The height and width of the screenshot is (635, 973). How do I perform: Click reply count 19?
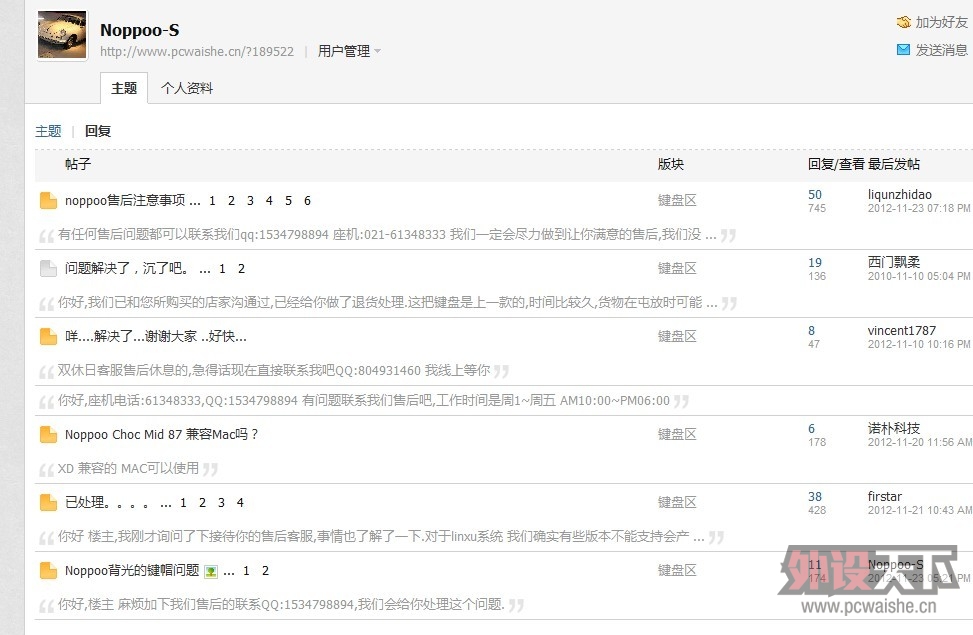point(815,263)
